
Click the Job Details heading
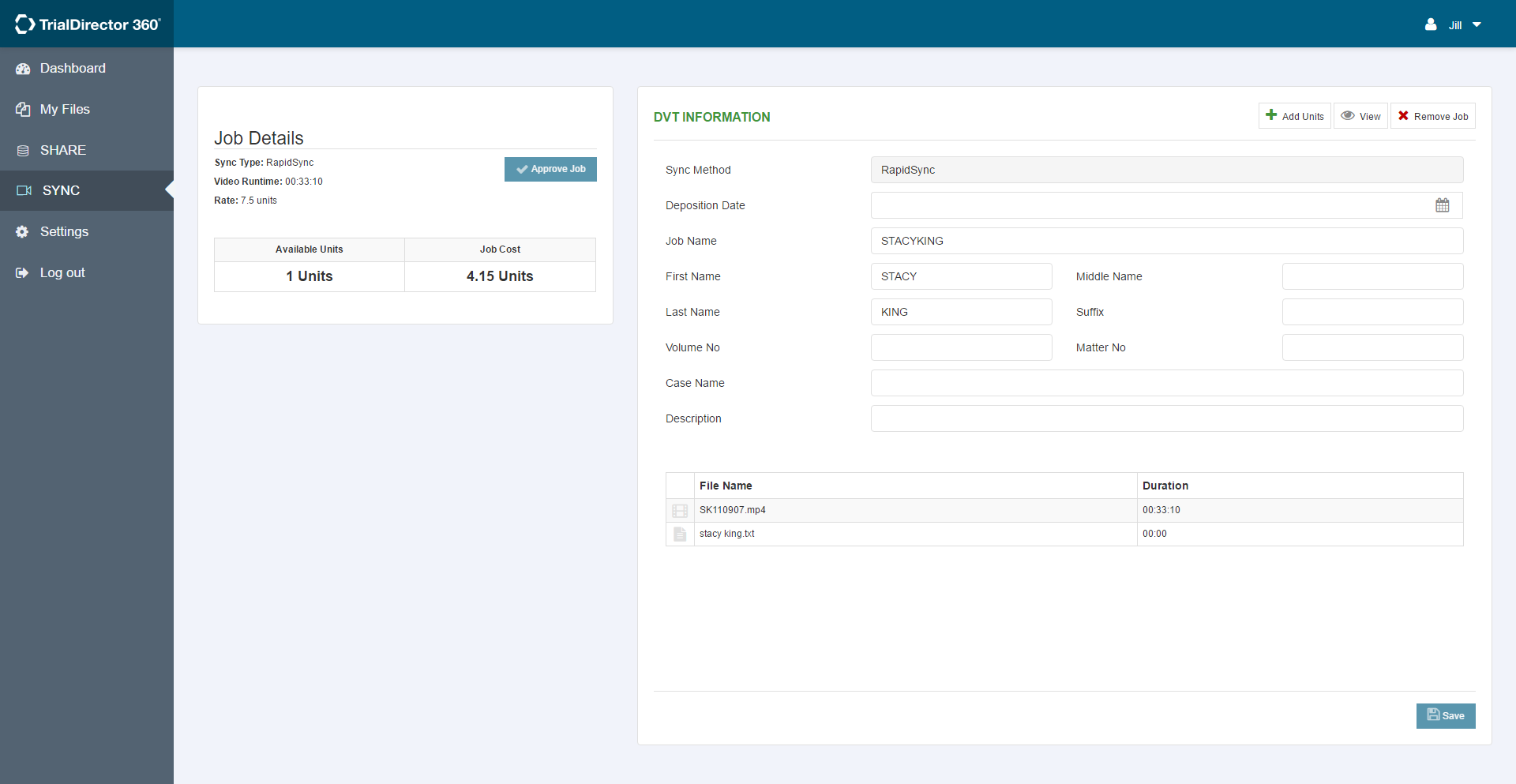259,138
